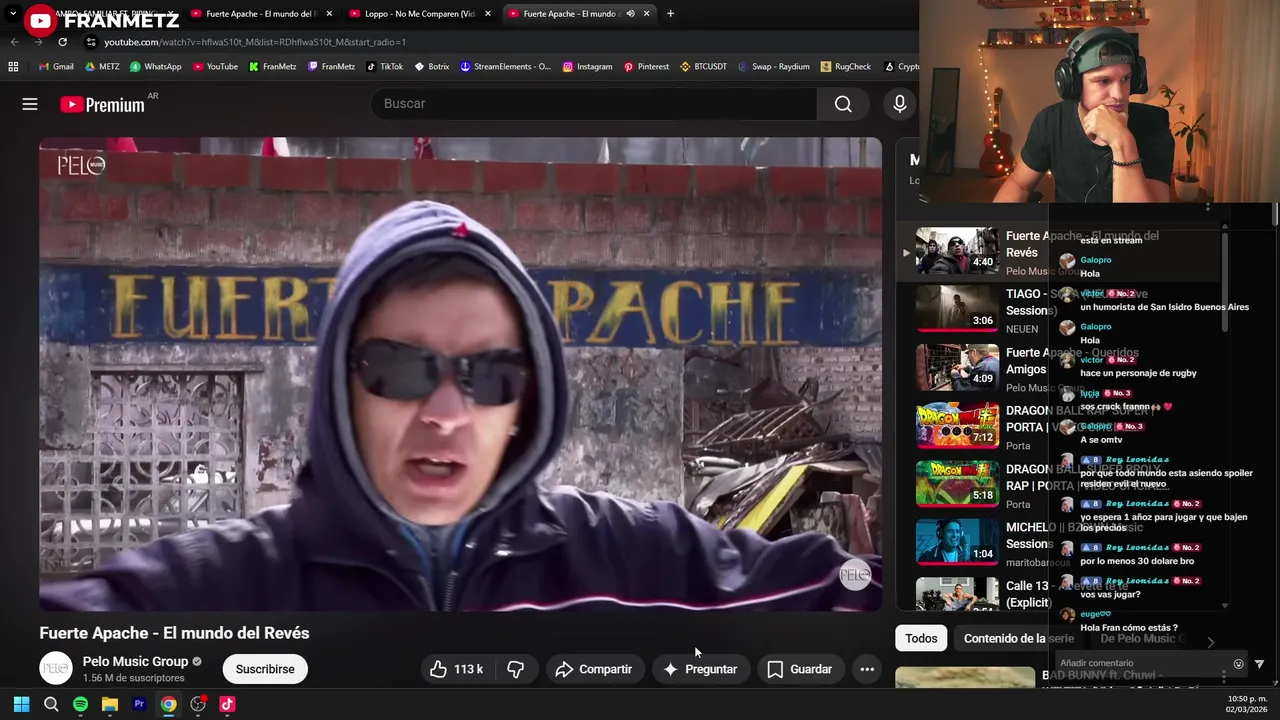
Task: Click the Suscribirse button
Action: (265, 669)
